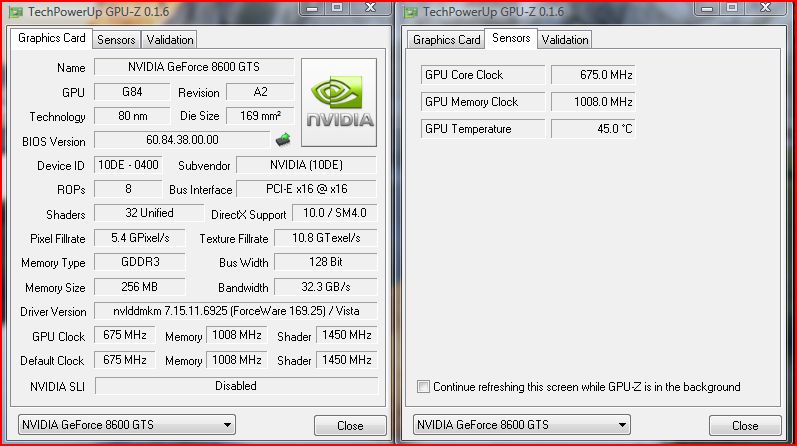The height and width of the screenshot is (446, 797).
Task: Click NVIDIA SLI field showing Disabled
Action: (236, 386)
